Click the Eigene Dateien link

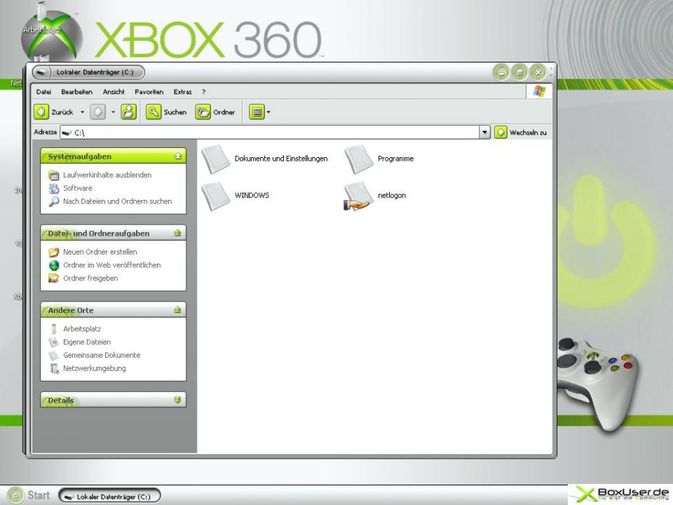click(x=87, y=342)
